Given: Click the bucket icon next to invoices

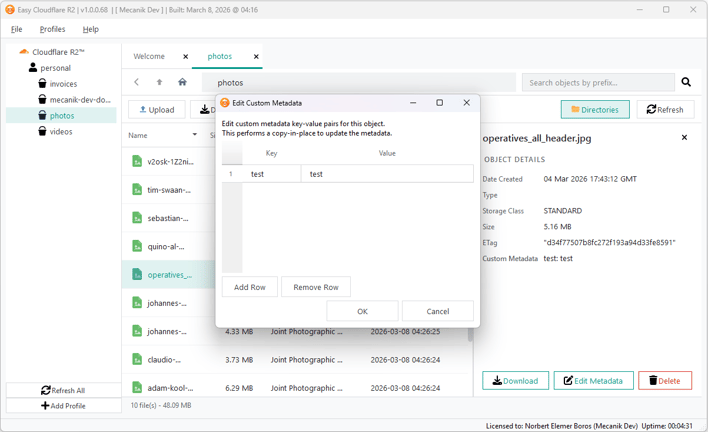Looking at the screenshot, I should coord(42,84).
